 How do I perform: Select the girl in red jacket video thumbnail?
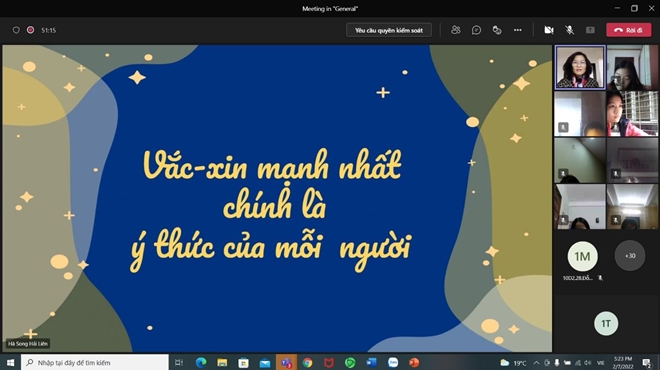(x=632, y=114)
